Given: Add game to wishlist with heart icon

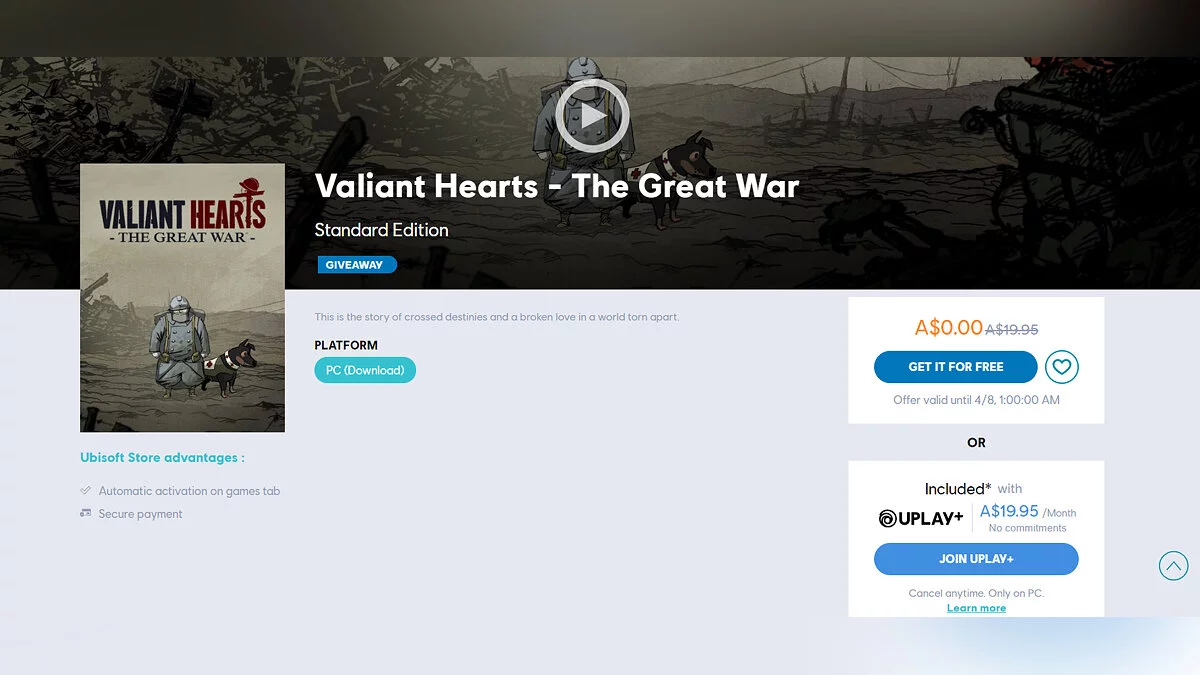Looking at the screenshot, I should 1062,367.
